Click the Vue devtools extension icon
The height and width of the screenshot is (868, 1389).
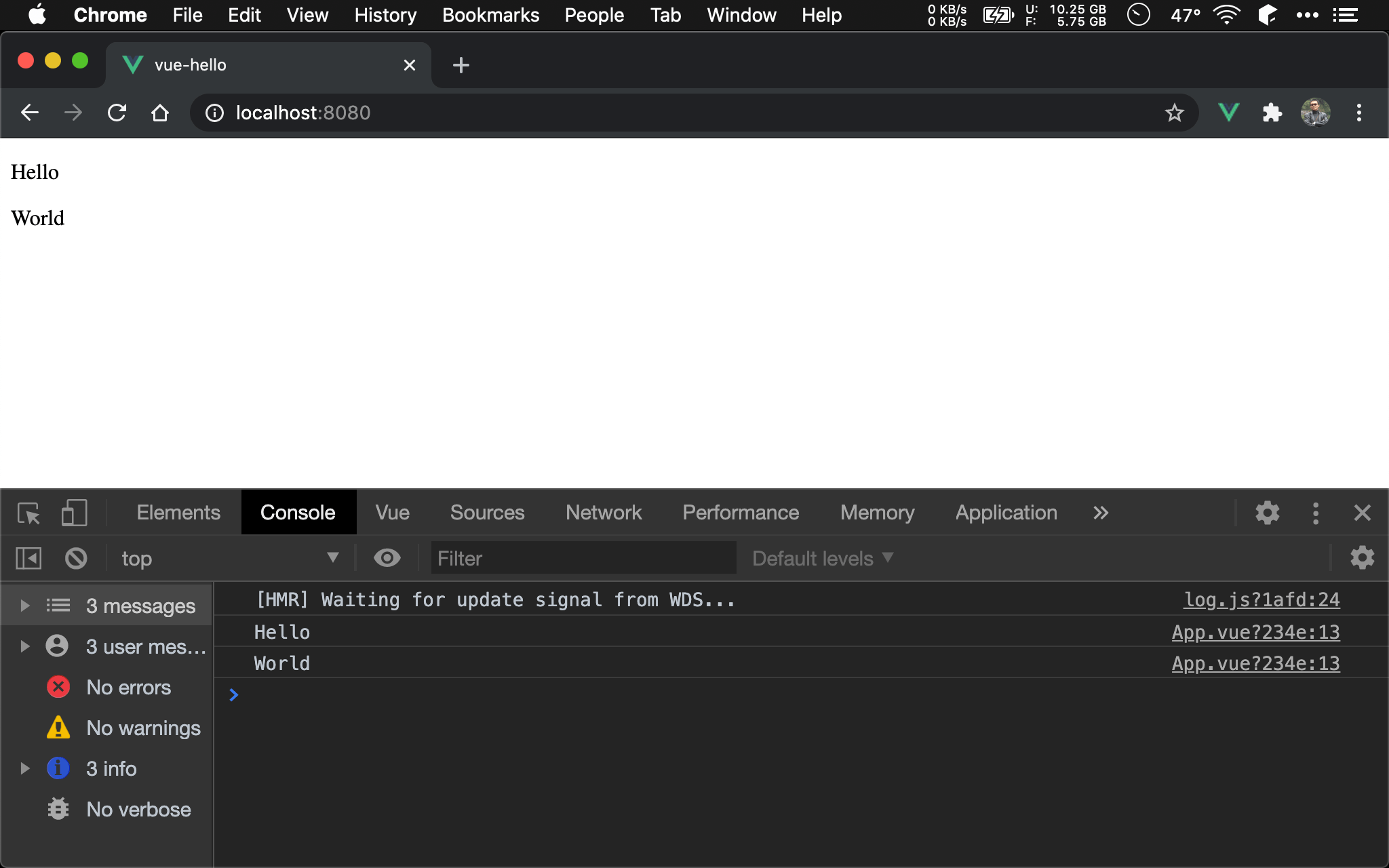[x=1228, y=113]
